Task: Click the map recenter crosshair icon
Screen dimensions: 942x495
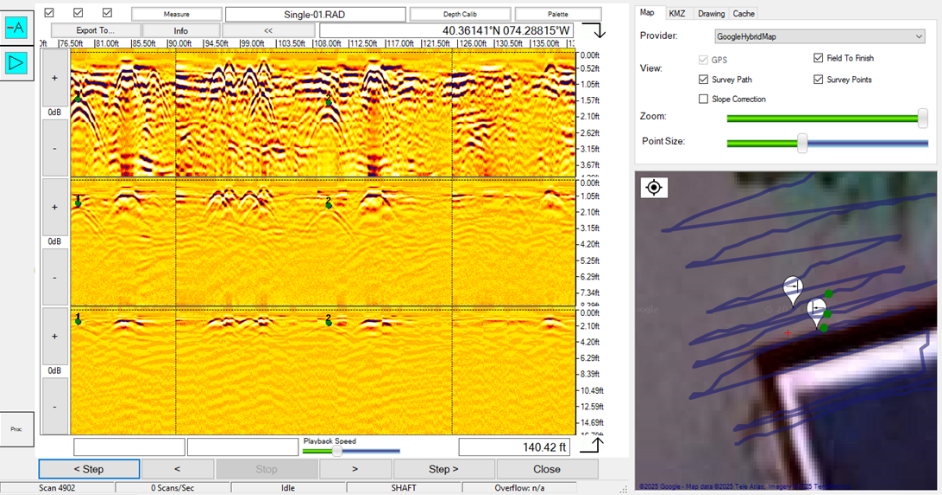Action: [653, 187]
